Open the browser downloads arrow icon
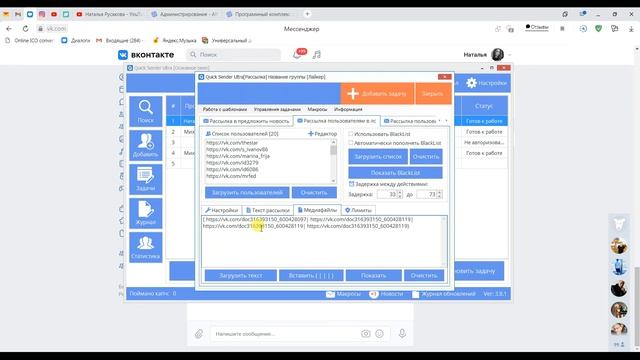 631,29
